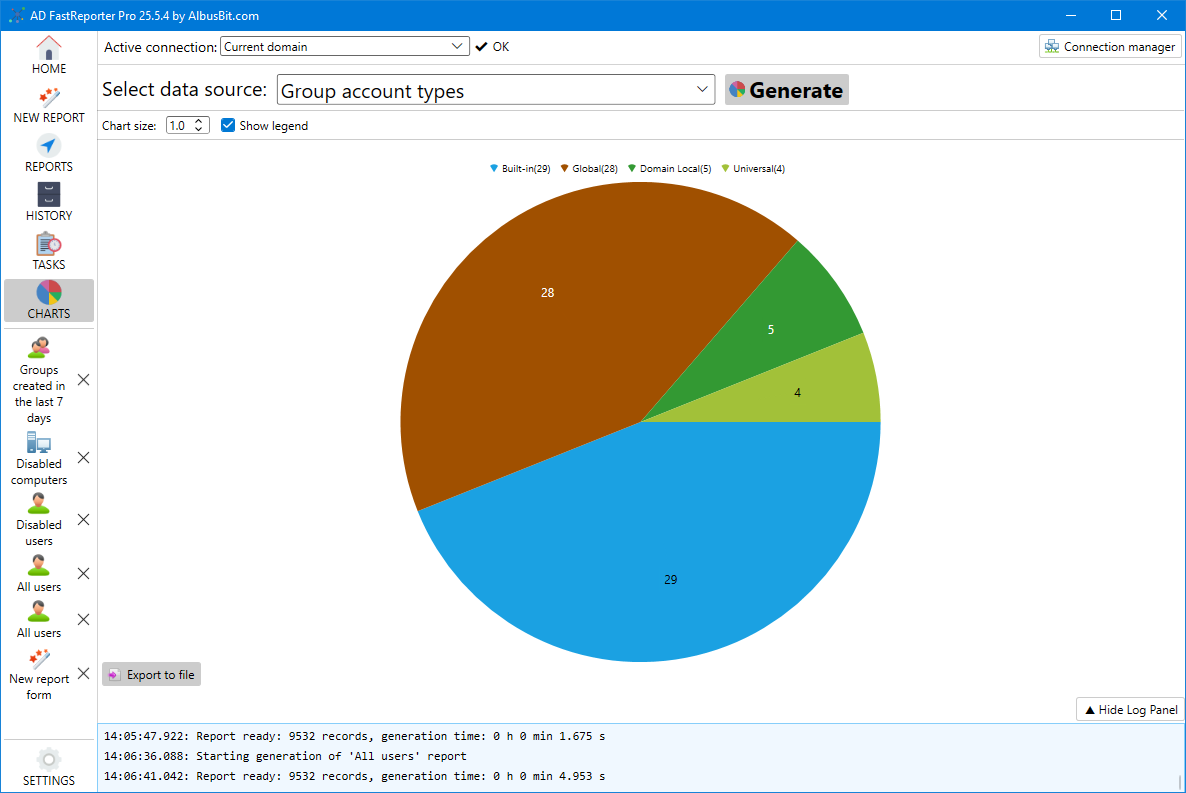Open the Connection manager

[x=1110, y=46]
